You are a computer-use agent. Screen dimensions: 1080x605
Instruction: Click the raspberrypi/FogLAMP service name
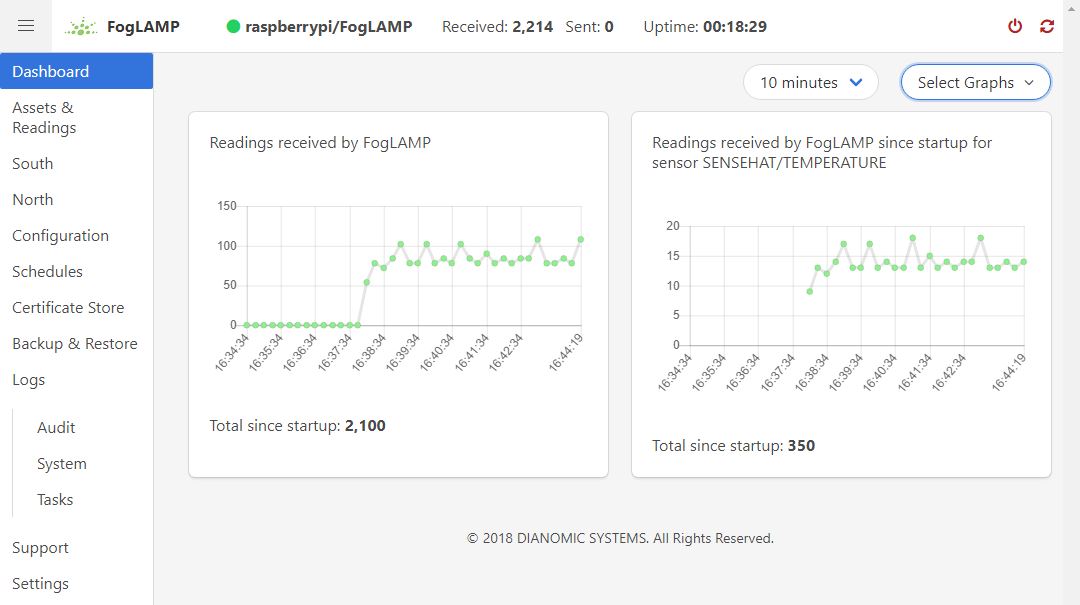[328, 27]
